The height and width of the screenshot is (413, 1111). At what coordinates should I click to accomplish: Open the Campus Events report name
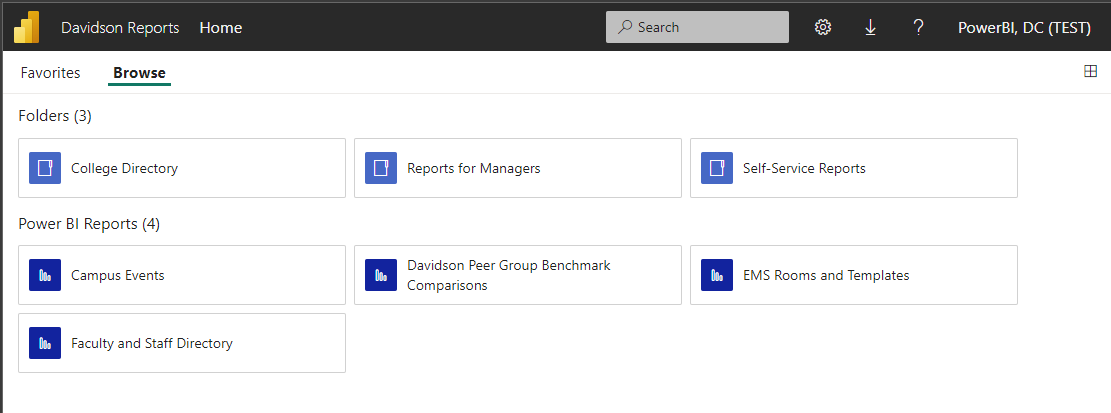[118, 276]
